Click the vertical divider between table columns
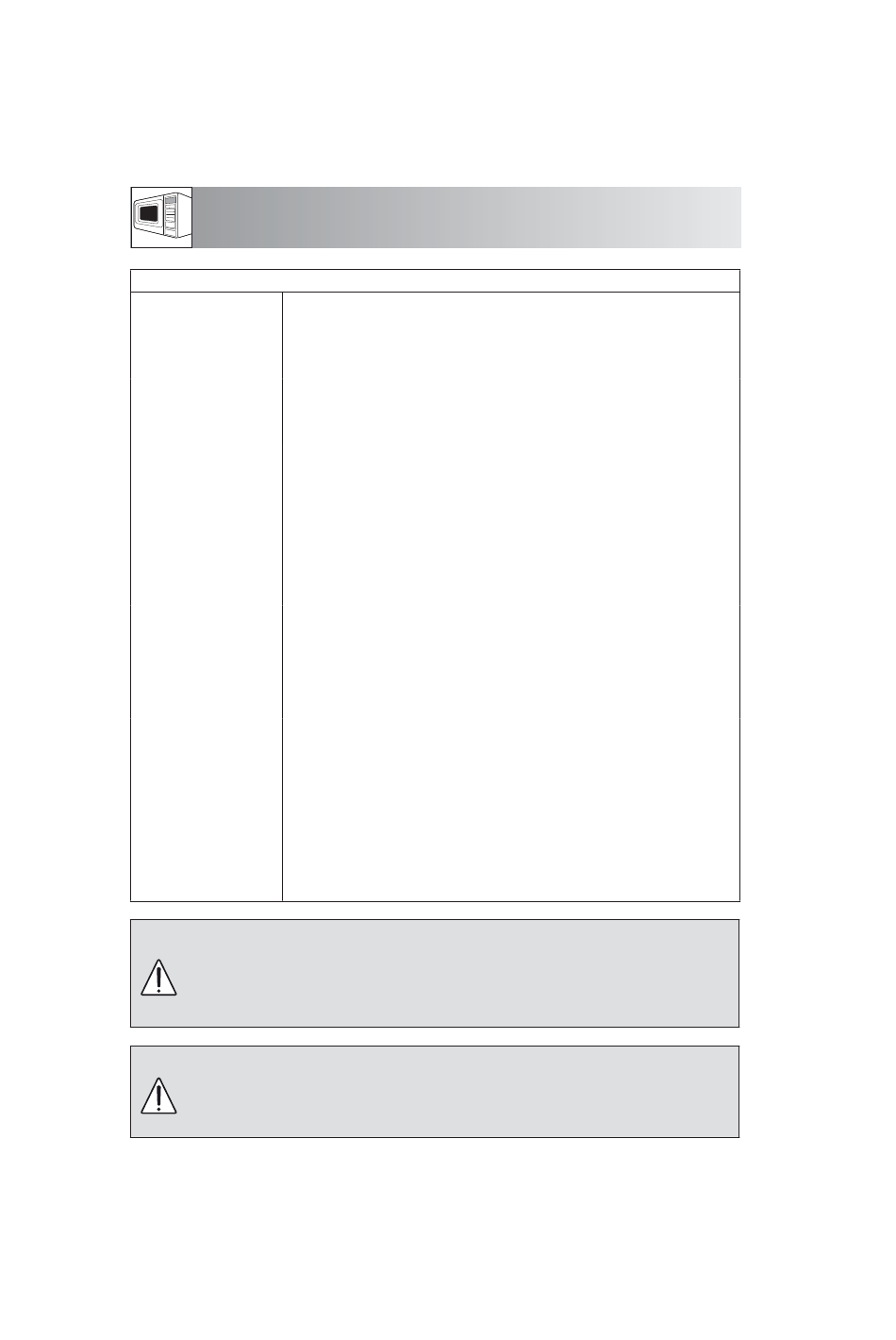The width and height of the screenshot is (896, 1340). (x=283, y=596)
